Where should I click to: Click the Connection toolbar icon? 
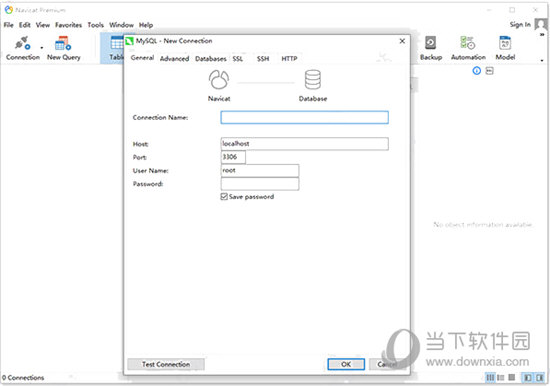click(x=23, y=48)
